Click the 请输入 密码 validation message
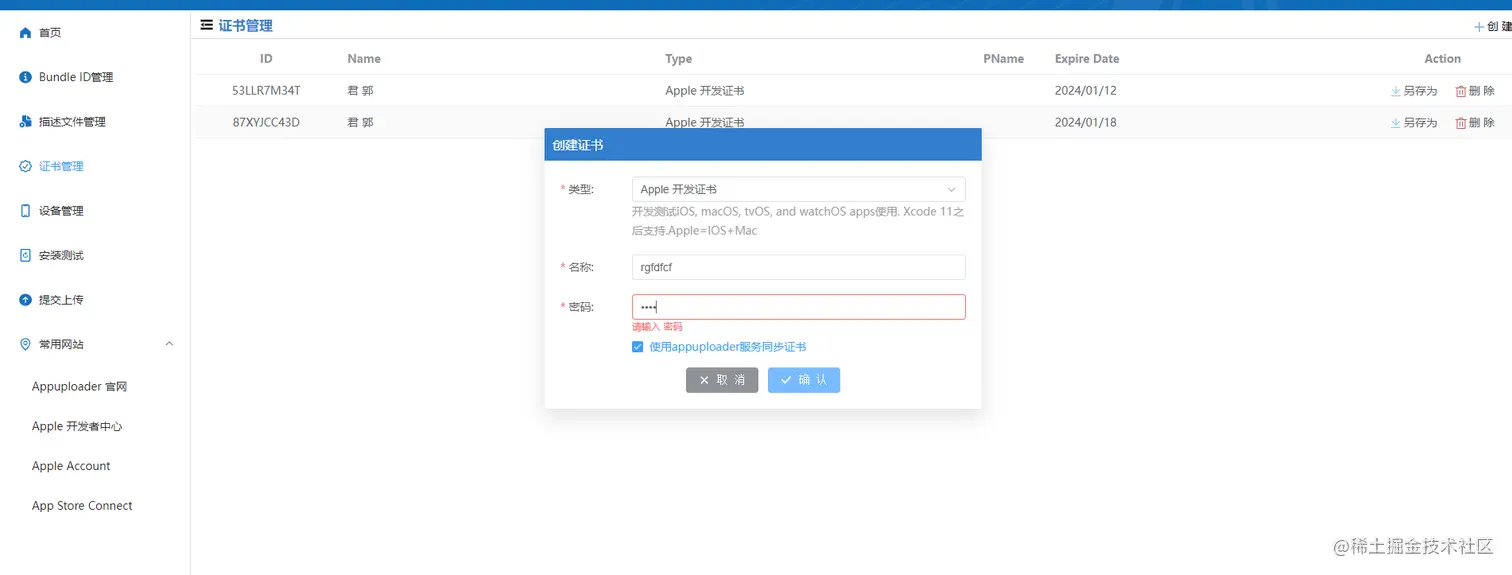The width and height of the screenshot is (1512, 575). click(x=657, y=327)
